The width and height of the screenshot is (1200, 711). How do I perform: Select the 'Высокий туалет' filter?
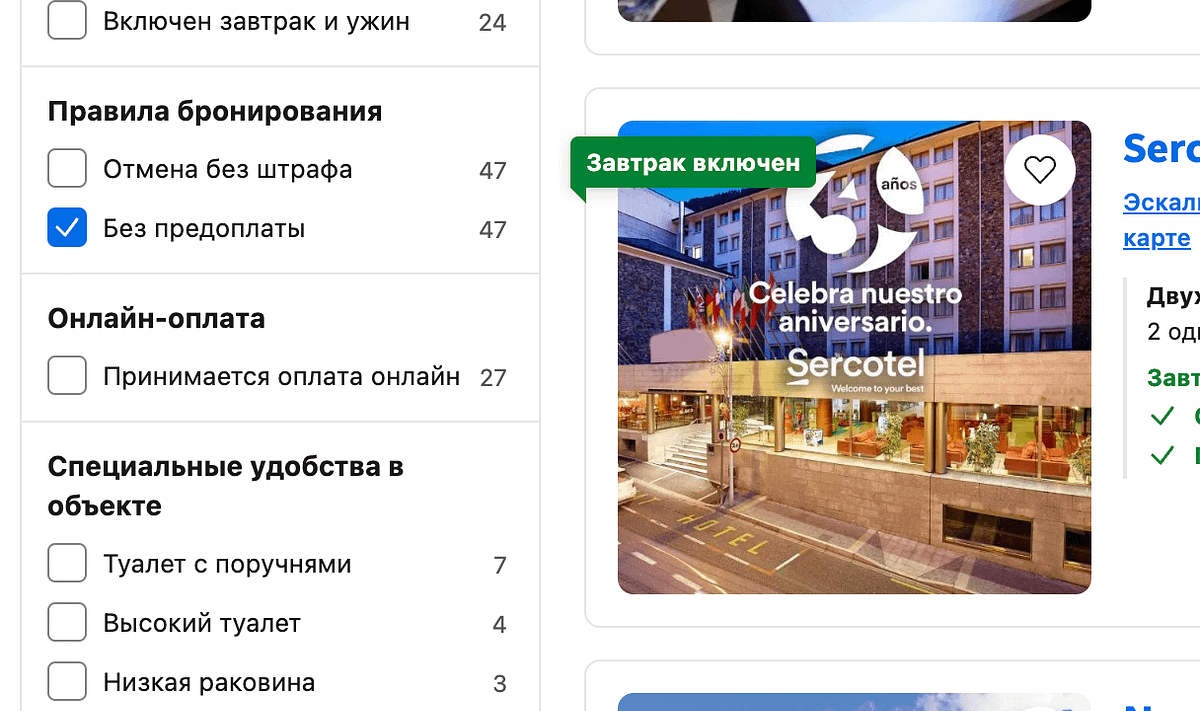pos(66,622)
